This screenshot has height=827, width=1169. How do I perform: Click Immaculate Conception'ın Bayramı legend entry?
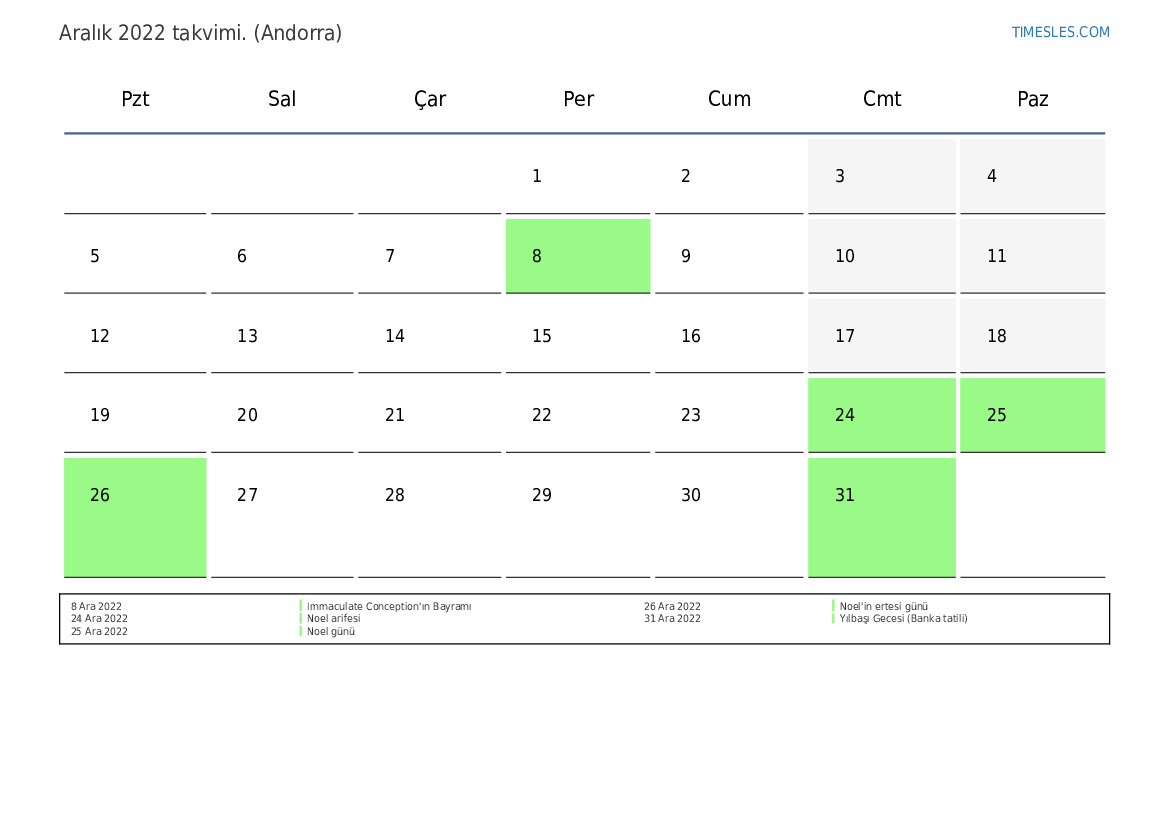389,606
